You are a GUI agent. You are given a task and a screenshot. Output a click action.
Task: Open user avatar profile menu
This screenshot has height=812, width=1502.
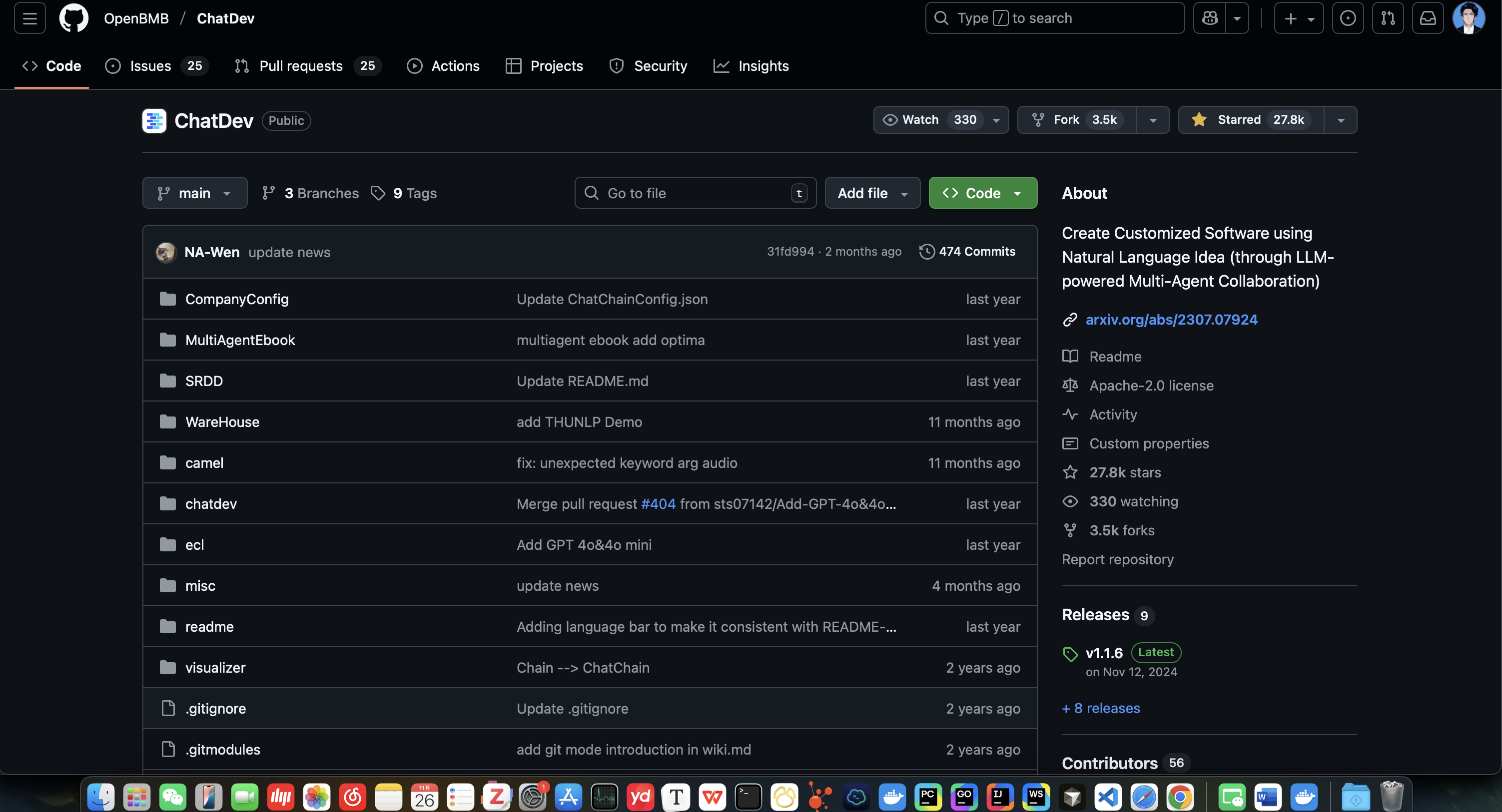[x=1468, y=18]
